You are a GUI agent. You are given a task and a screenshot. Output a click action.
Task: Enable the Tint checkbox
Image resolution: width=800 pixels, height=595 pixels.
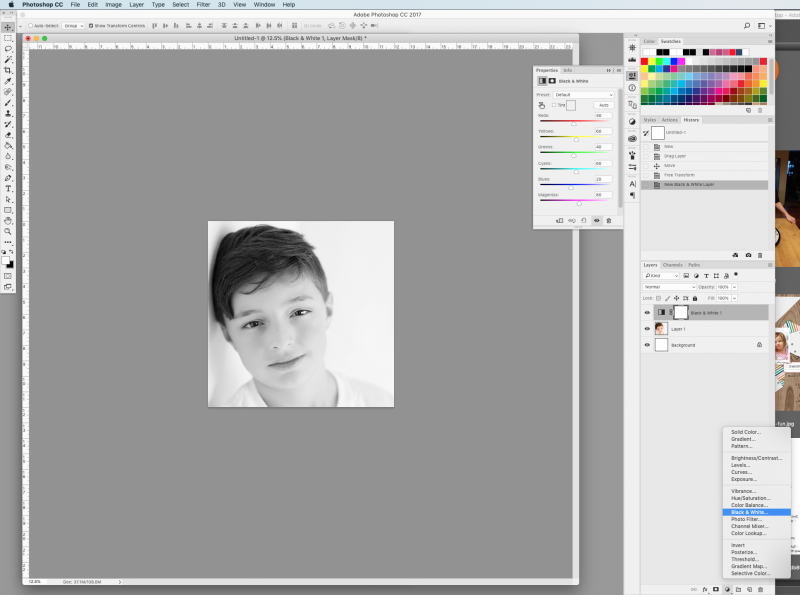point(554,105)
